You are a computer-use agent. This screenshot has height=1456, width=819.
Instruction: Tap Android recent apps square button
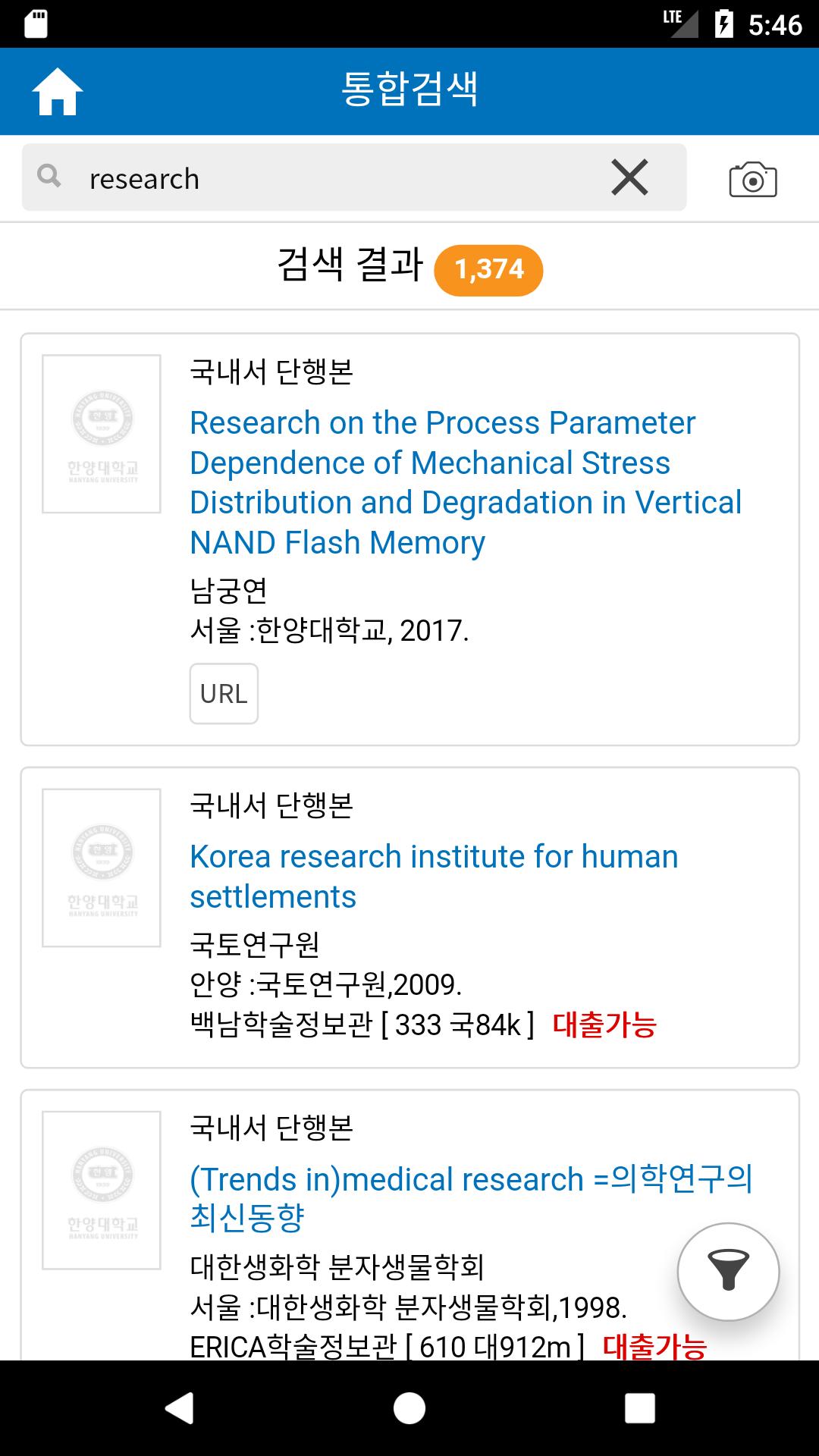(639, 1408)
